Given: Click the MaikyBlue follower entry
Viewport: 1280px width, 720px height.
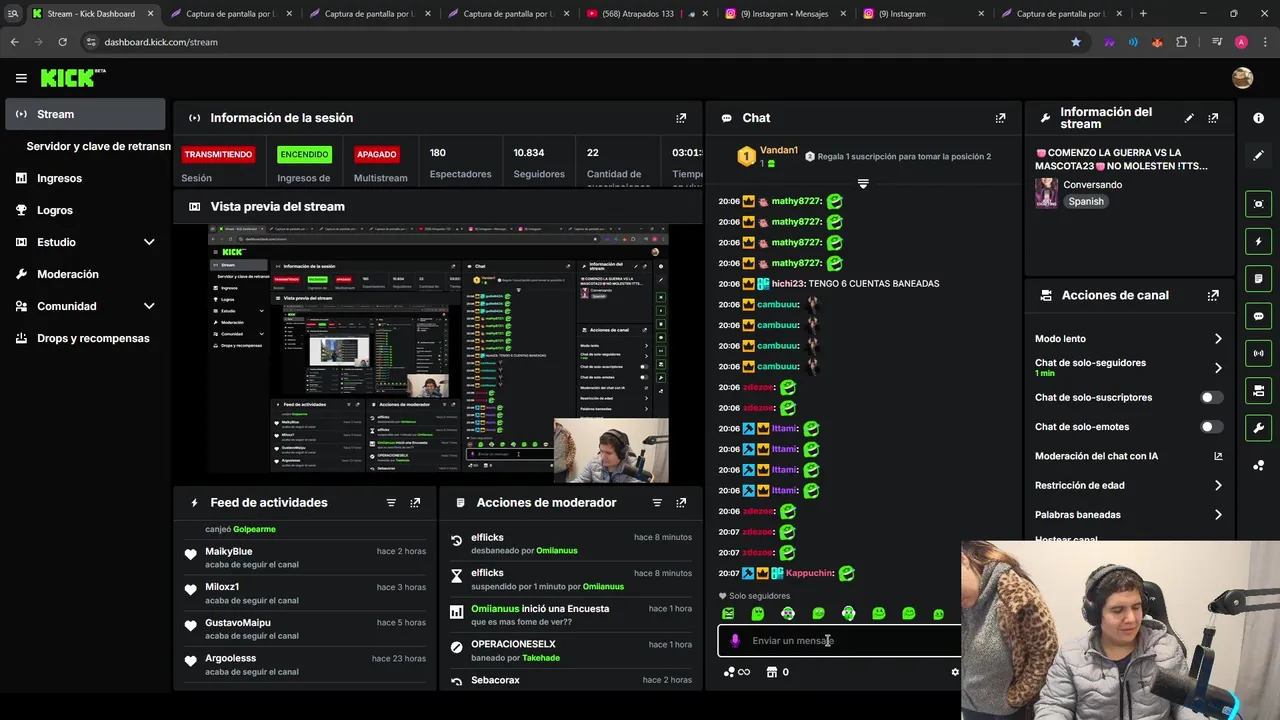Looking at the screenshot, I should point(305,558).
